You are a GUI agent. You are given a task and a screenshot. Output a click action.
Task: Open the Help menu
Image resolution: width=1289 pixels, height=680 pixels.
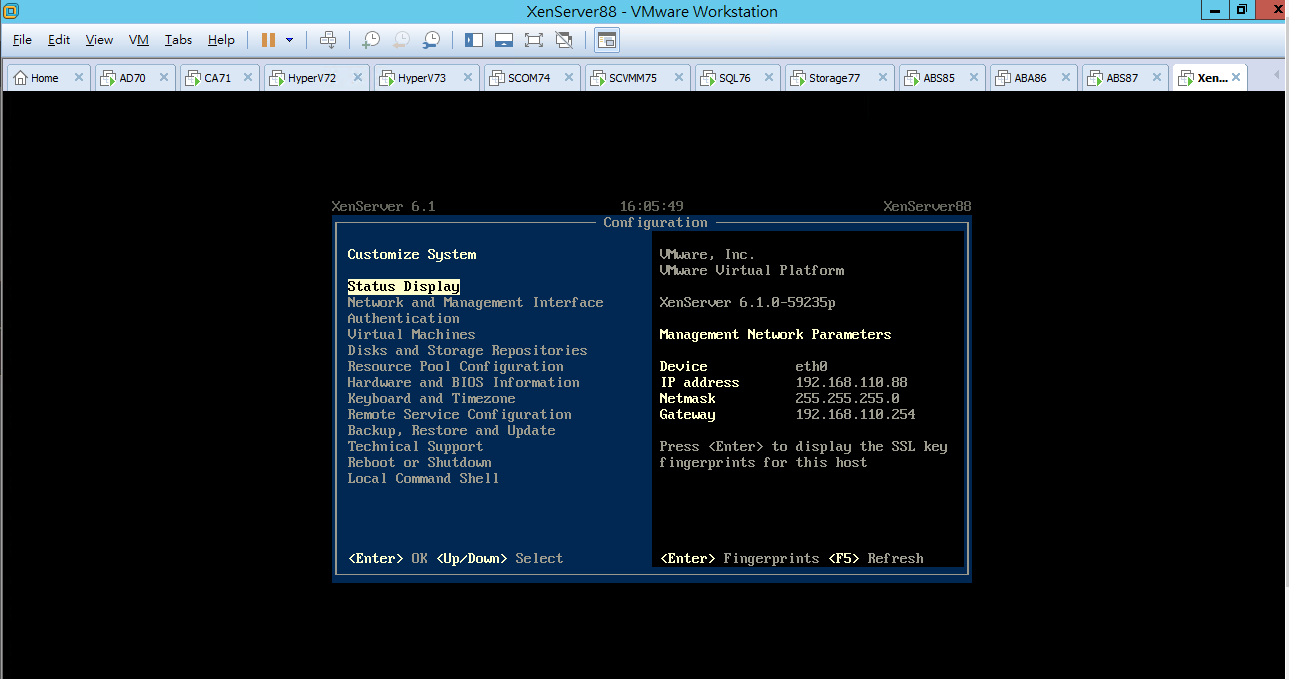coord(221,40)
